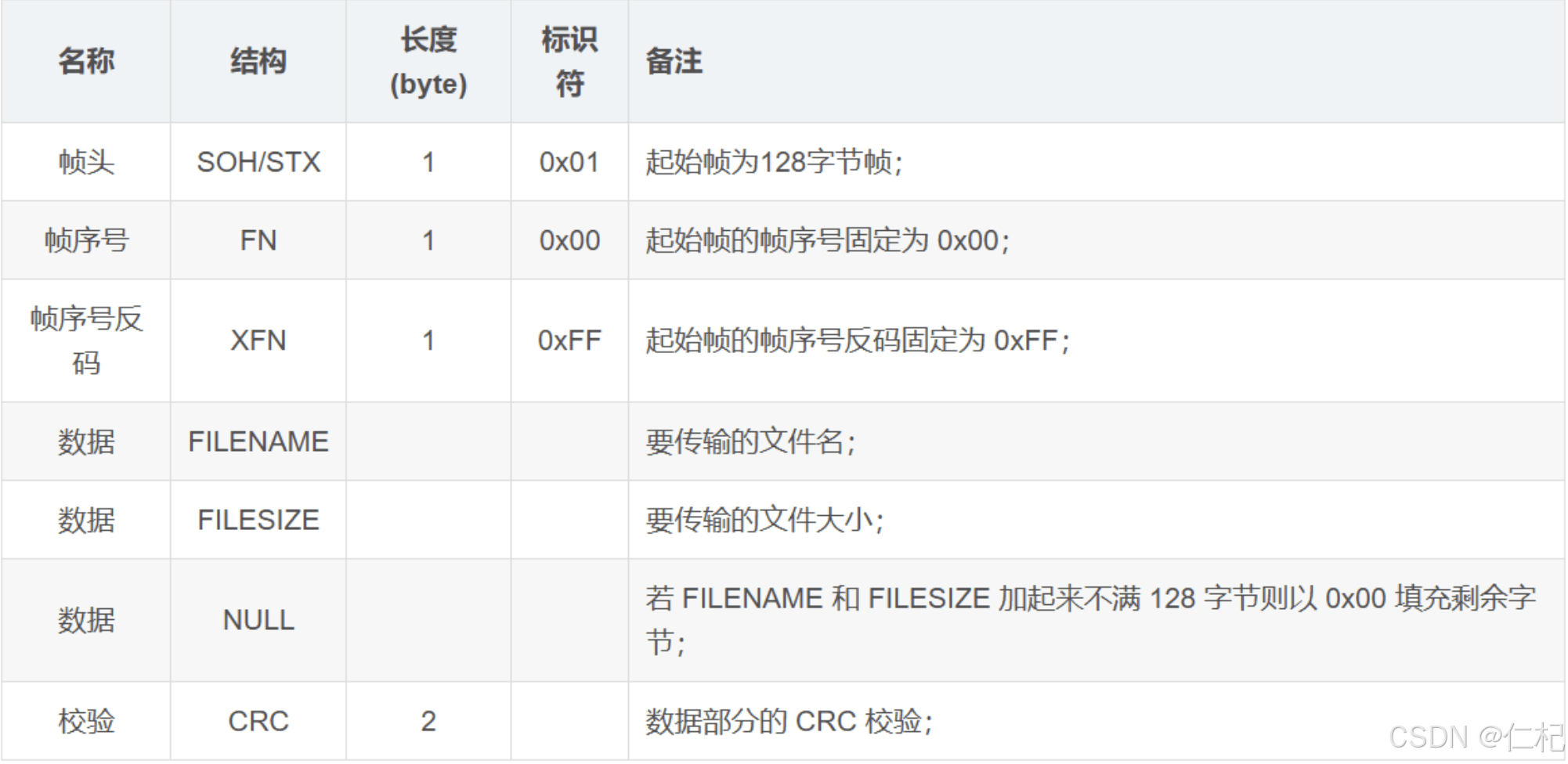The width and height of the screenshot is (1568, 764).
Task: Click the 名称 column header
Action: (x=86, y=61)
